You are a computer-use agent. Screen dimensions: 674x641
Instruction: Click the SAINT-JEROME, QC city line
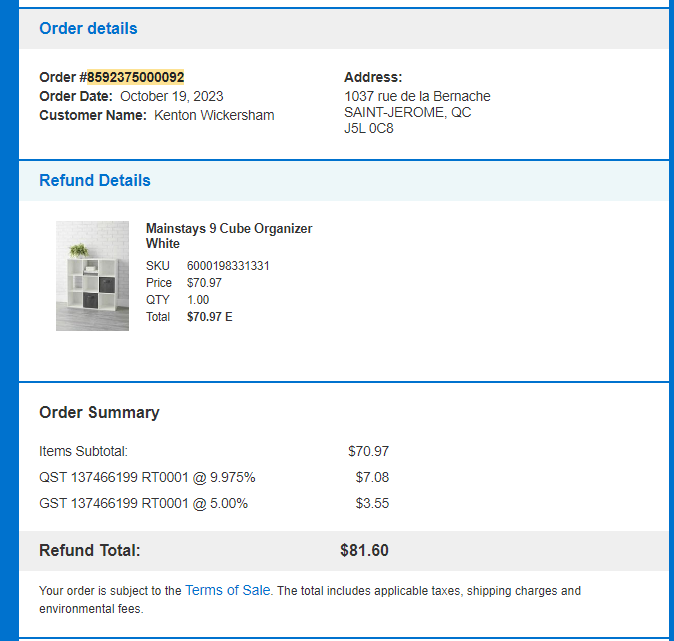pyautogui.click(x=407, y=112)
